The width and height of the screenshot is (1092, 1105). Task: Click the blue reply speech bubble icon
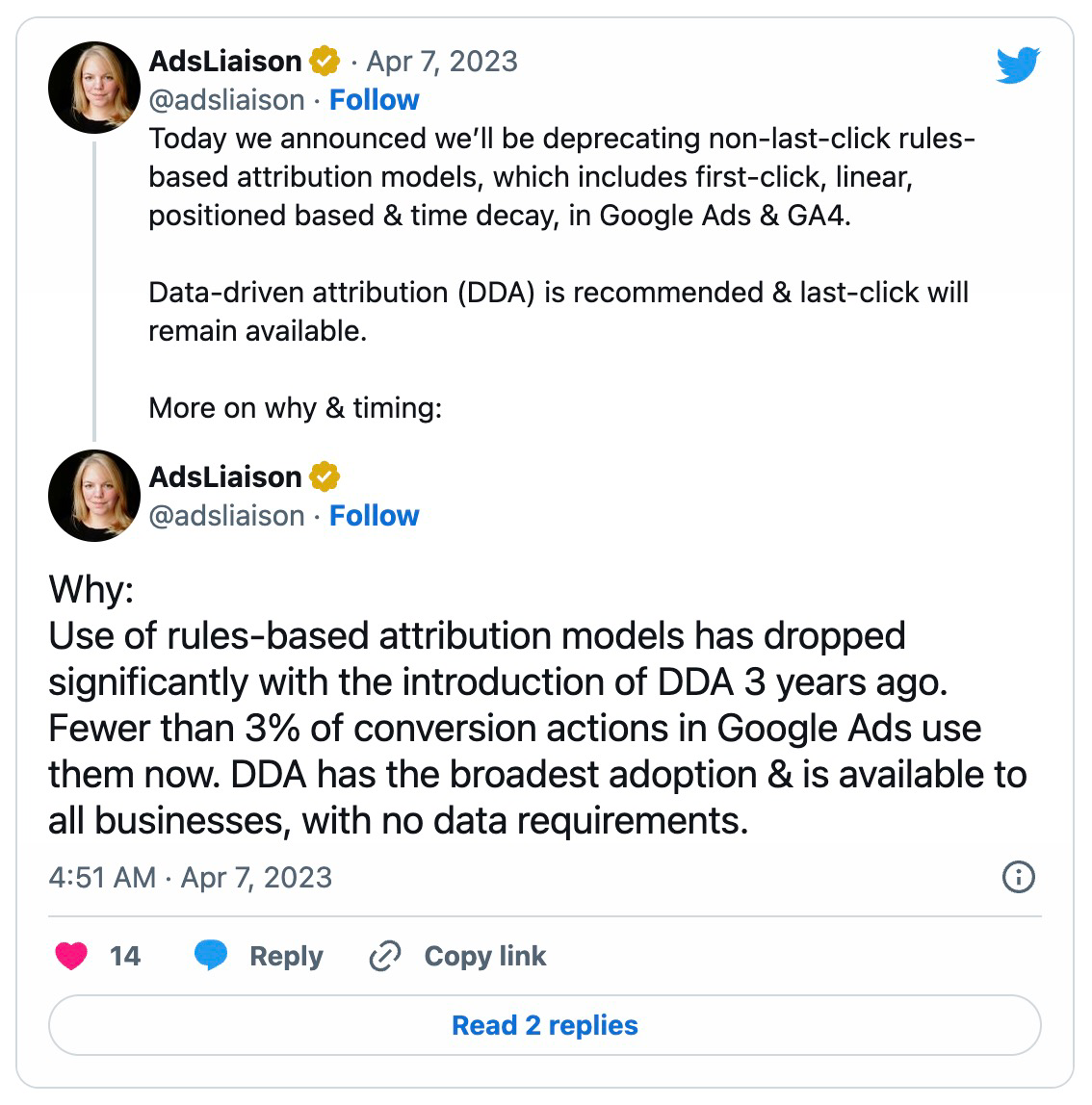(x=211, y=956)
